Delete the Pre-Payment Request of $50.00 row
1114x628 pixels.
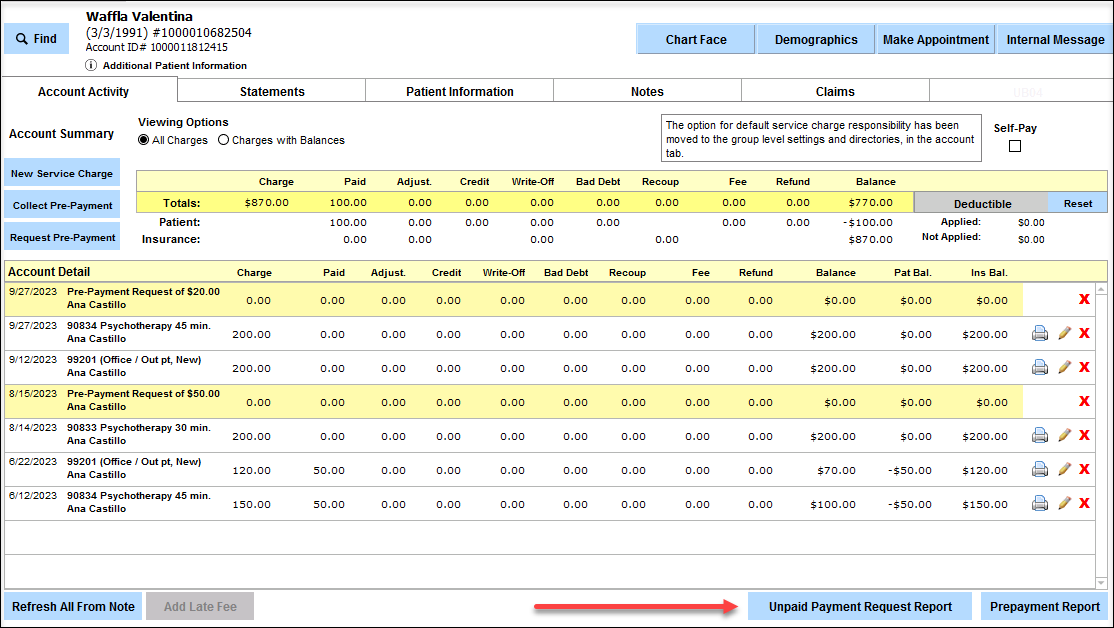pos(1084,401)
